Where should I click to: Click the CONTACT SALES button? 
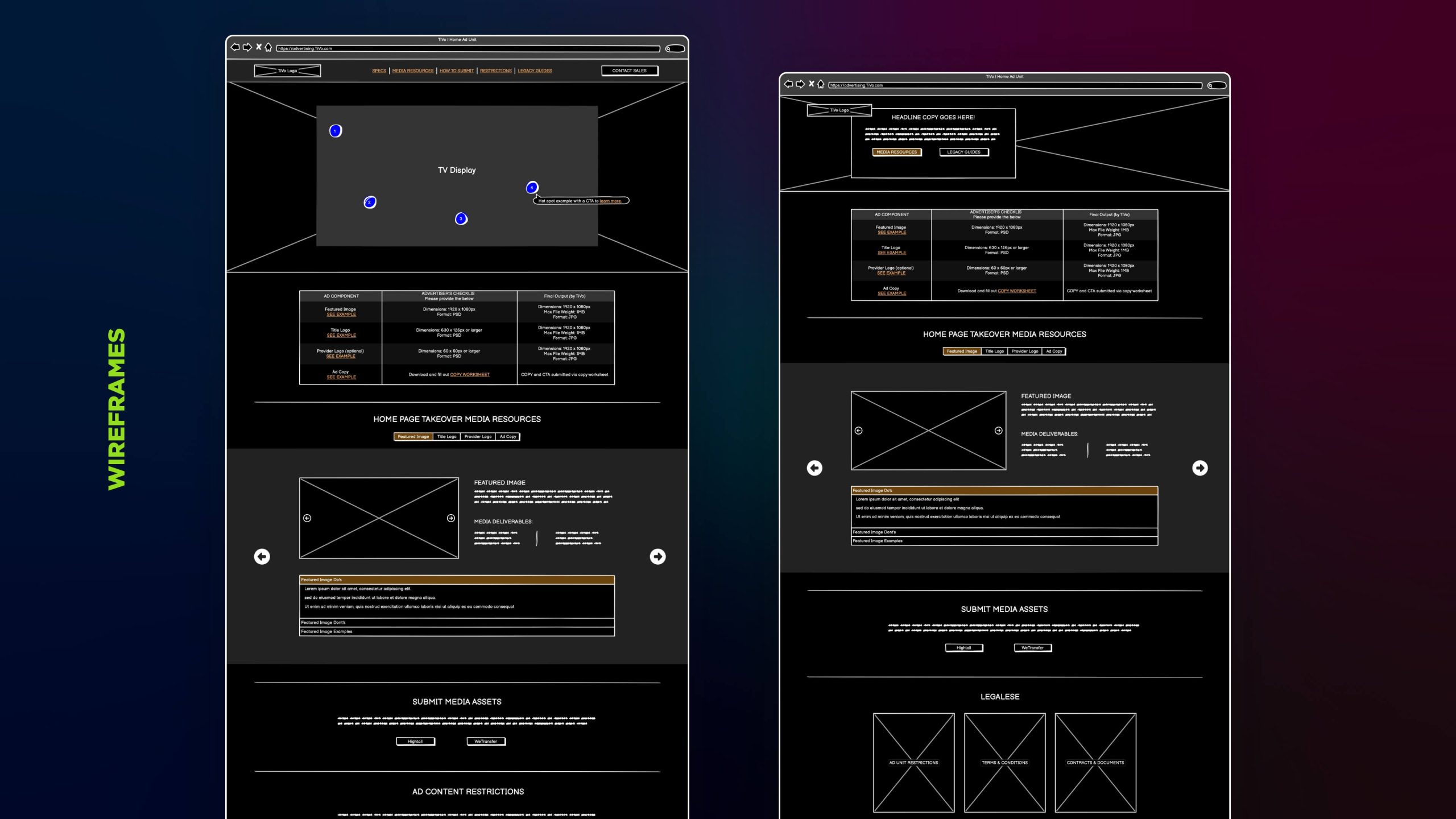click(630, 71)
